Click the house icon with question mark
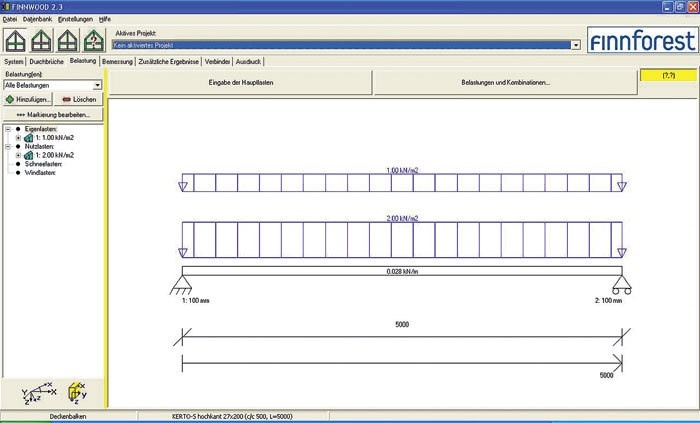Image resolution: width=700 pixels, height=423 pixels. [93, 41]
